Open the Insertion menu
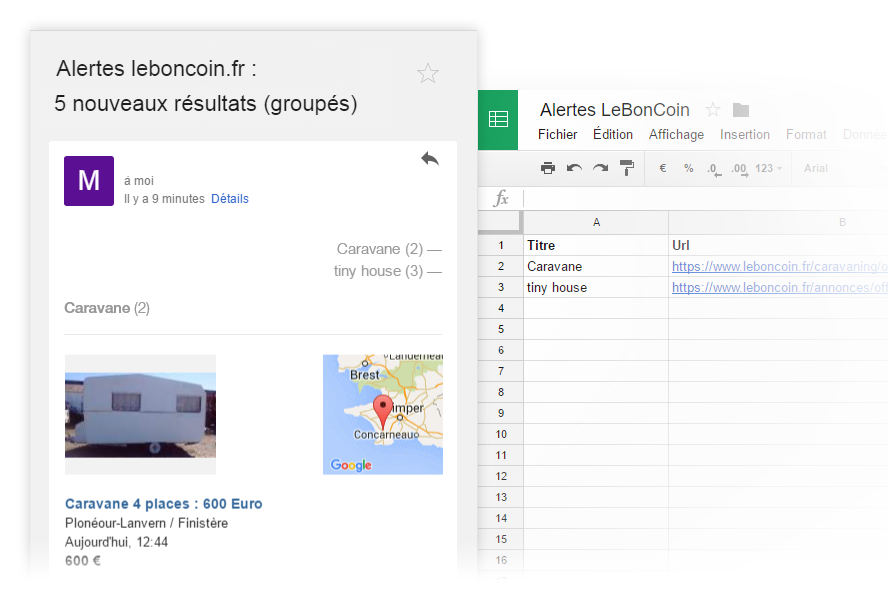Image resolution: width=888 pixels, height=612 pixels. tap(745, 135)
